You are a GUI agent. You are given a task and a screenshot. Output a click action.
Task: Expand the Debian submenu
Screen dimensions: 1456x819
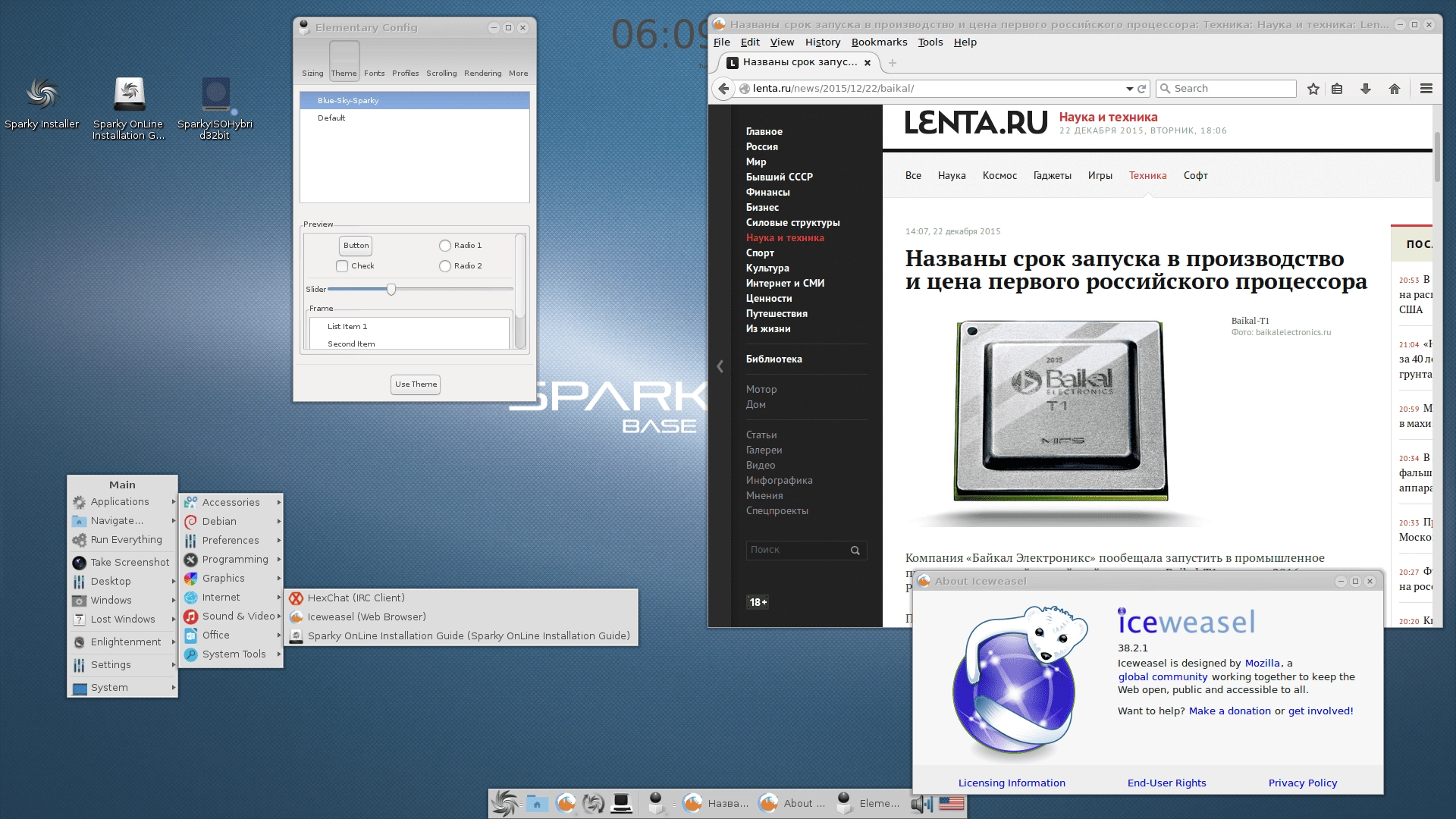click(231, 521)
